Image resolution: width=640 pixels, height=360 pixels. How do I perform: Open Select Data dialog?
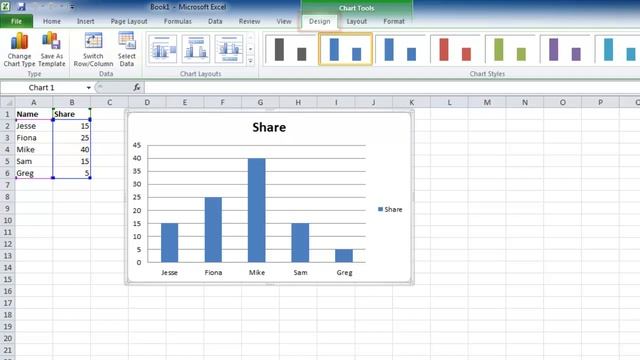127,49
